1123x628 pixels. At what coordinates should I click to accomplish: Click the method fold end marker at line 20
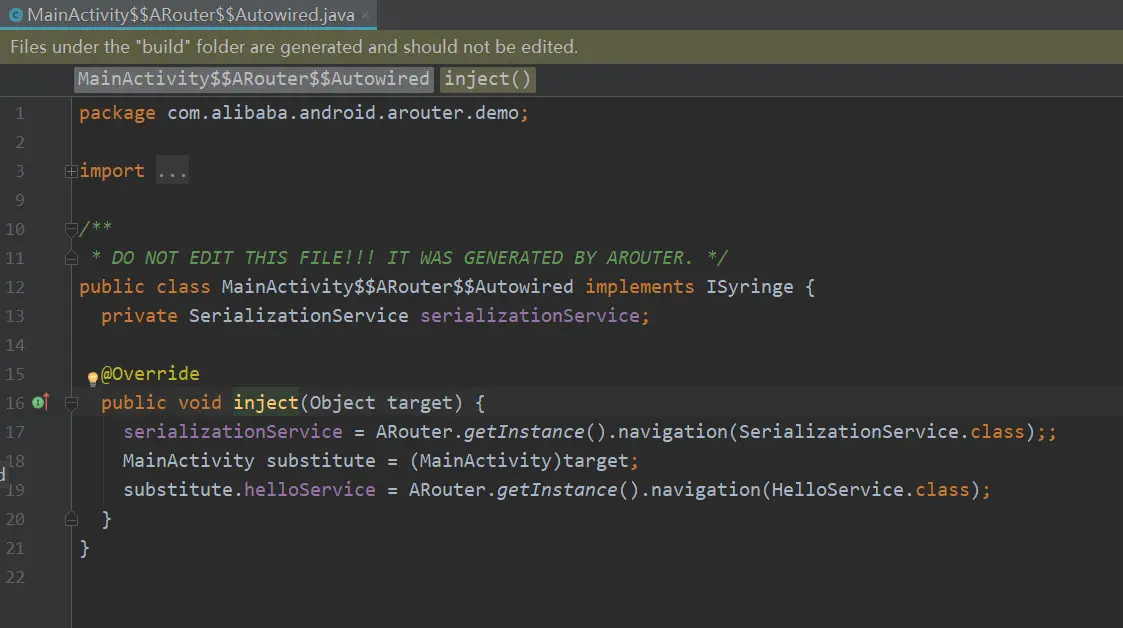[x=71, y=519]
